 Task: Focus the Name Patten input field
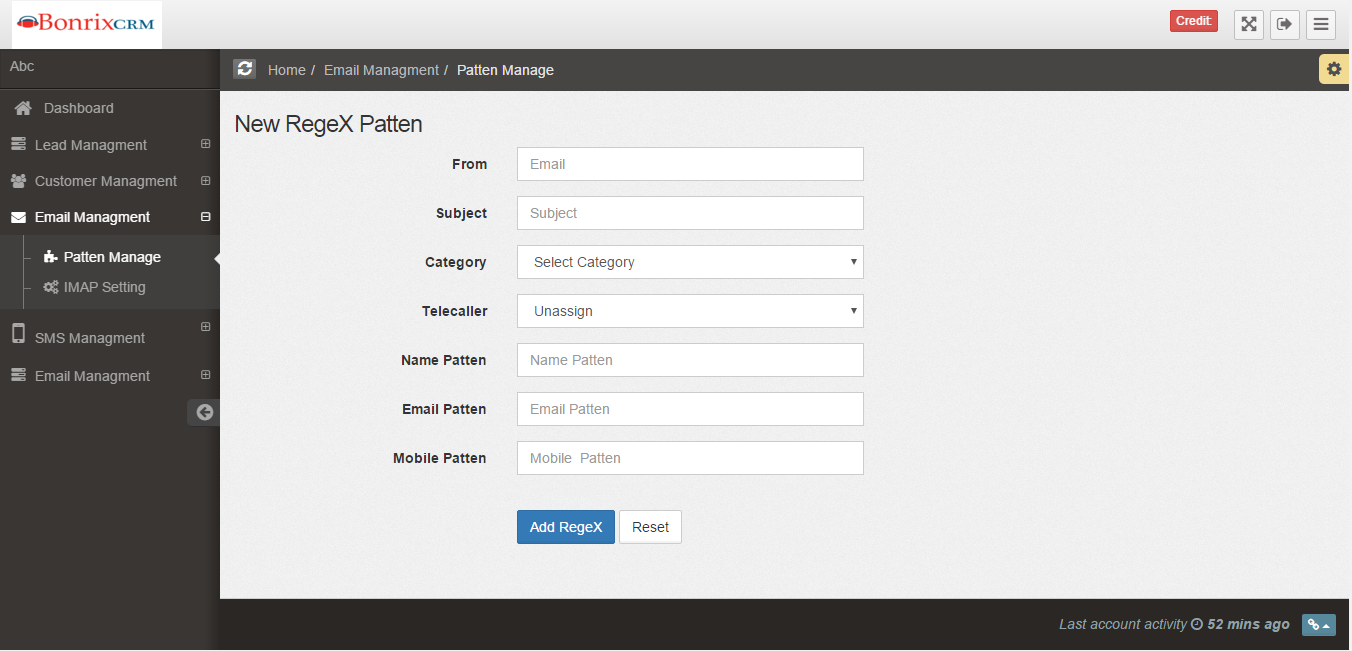point(690,360)
